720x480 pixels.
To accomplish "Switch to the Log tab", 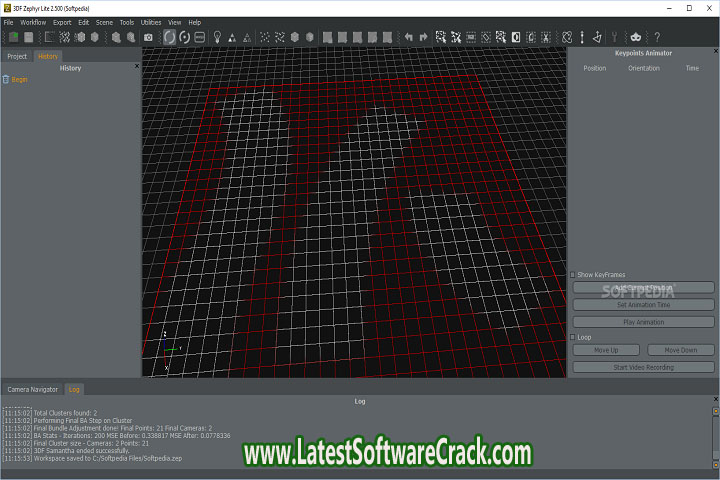I will pos(74,389).
